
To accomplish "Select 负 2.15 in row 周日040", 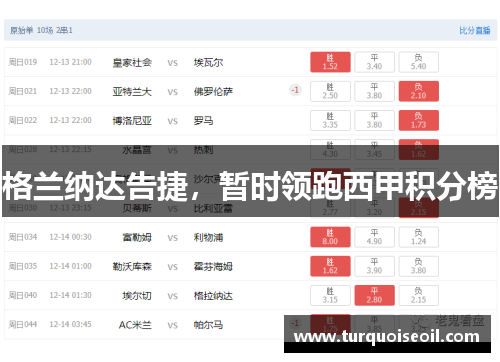I will click(419, 295).
